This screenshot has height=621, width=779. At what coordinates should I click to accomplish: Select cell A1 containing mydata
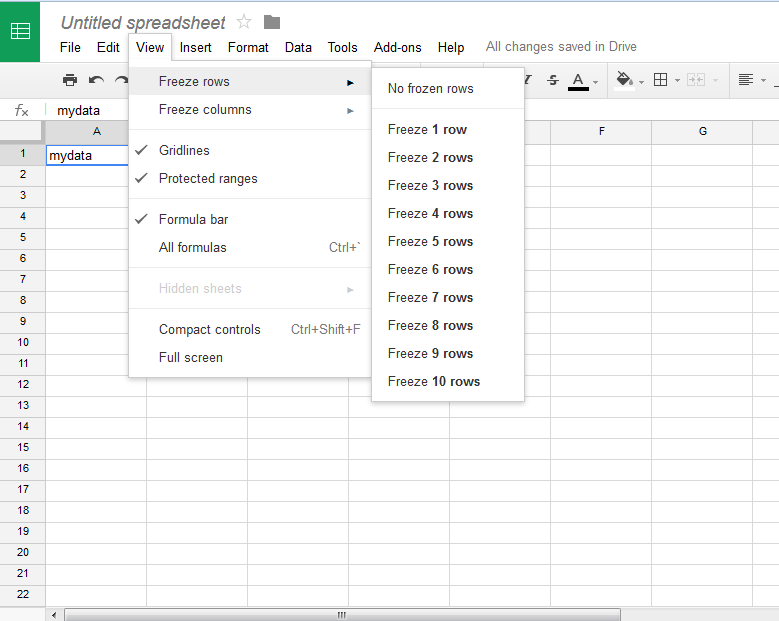[87, 155]
